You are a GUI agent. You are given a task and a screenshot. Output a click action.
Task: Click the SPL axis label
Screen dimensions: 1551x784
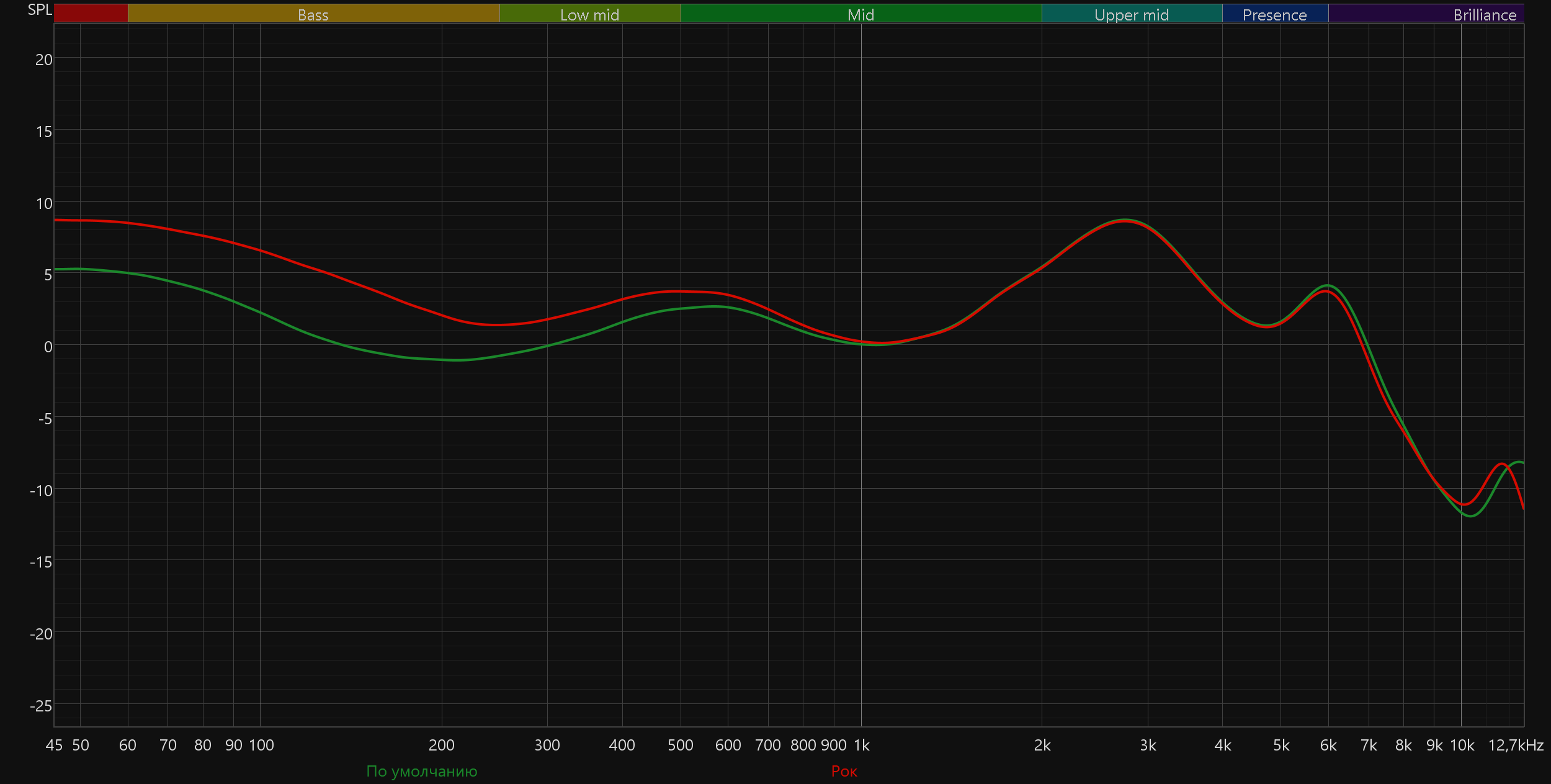(40, 10)
